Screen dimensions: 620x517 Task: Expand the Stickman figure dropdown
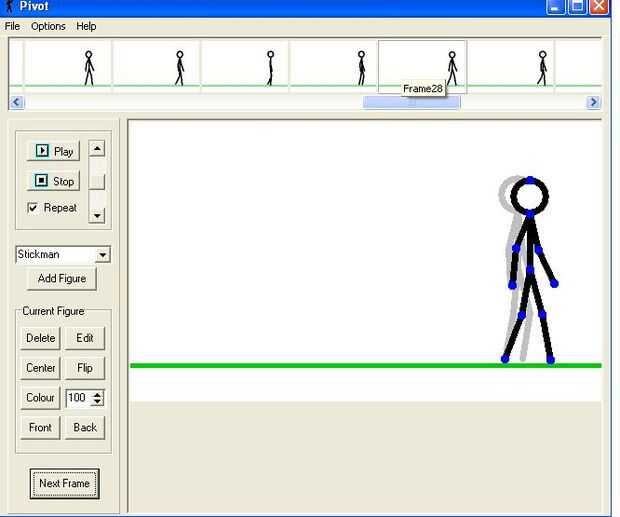click(x=103, y=255)
